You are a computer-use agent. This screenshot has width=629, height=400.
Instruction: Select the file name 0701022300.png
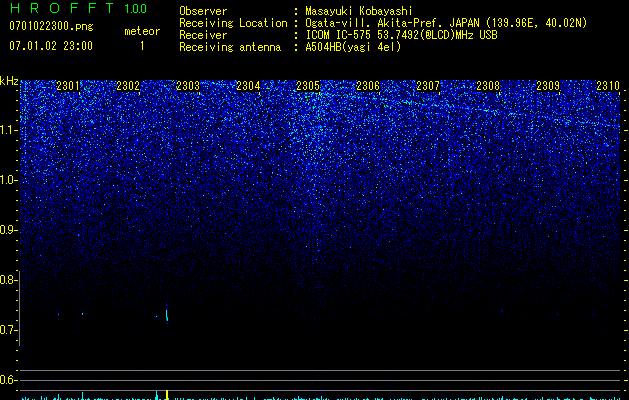click(51, 26)
